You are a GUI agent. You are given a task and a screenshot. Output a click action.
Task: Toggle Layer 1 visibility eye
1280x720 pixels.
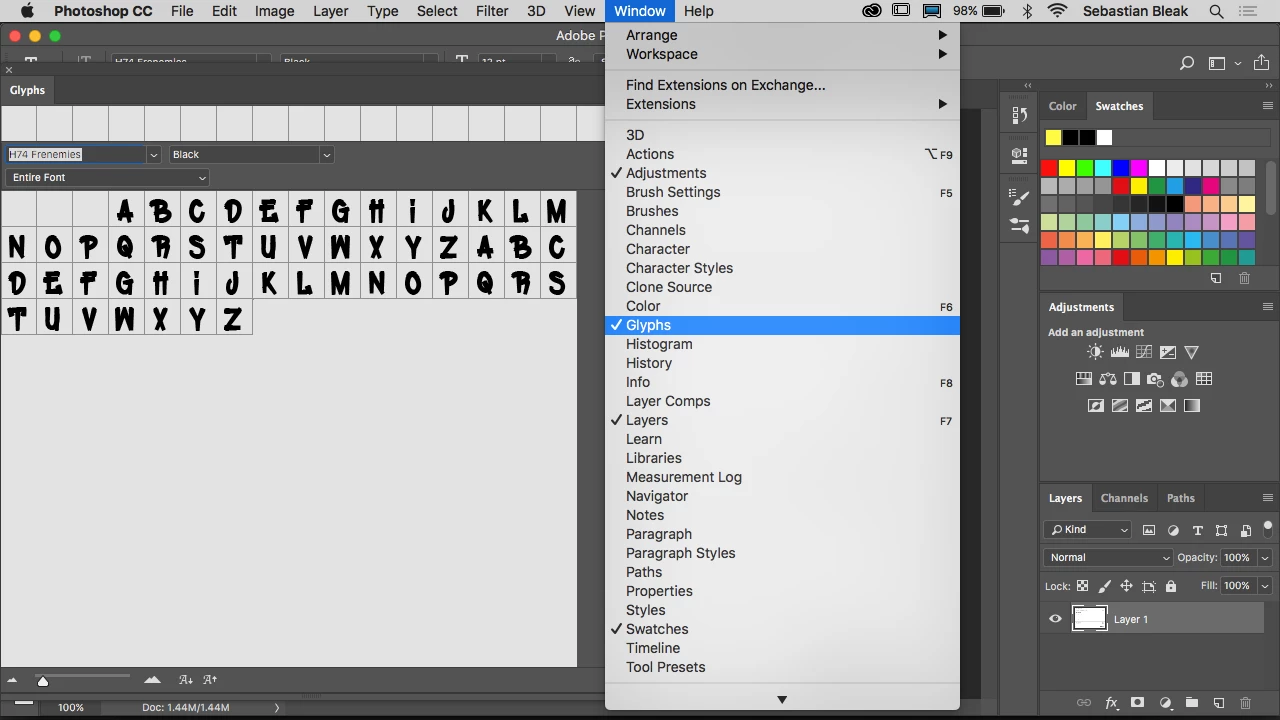[1055, 619]
